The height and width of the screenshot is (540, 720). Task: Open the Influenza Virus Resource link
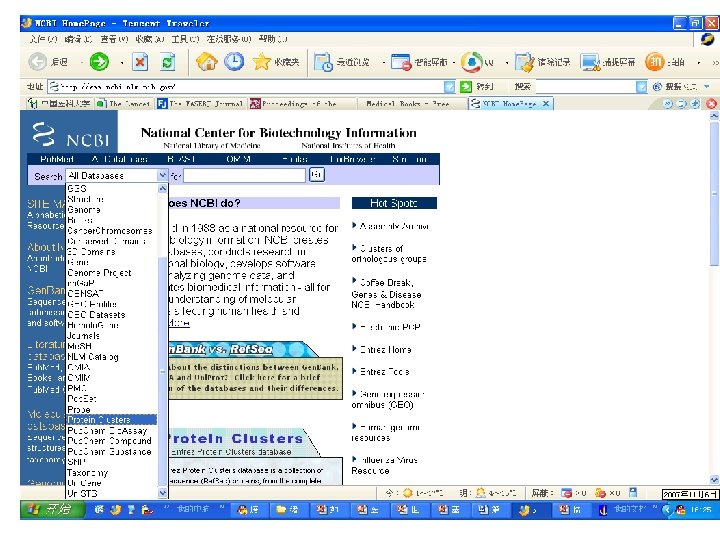(384, 465)
